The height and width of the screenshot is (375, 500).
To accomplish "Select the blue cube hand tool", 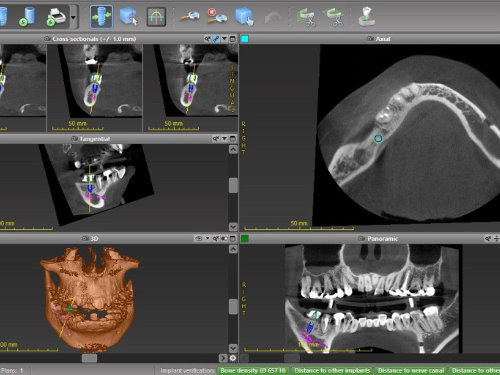I will [244, 16].
